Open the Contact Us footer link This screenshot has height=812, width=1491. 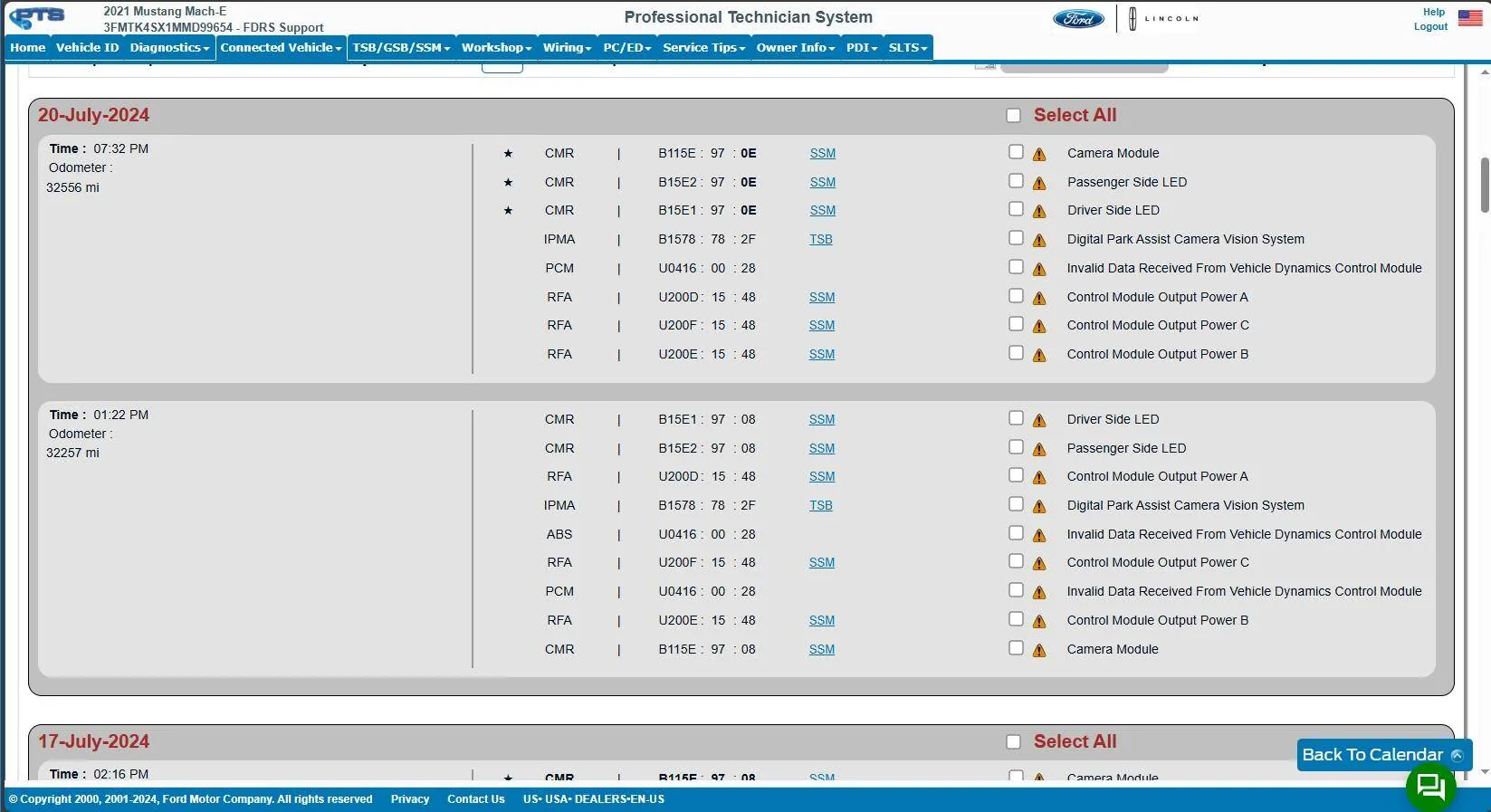476,799
